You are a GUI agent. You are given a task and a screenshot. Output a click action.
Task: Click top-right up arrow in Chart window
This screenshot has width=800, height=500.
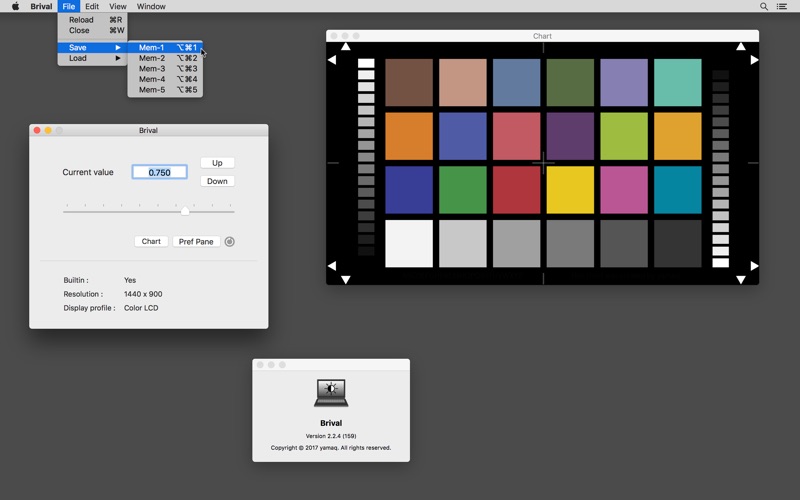[741, 47]
